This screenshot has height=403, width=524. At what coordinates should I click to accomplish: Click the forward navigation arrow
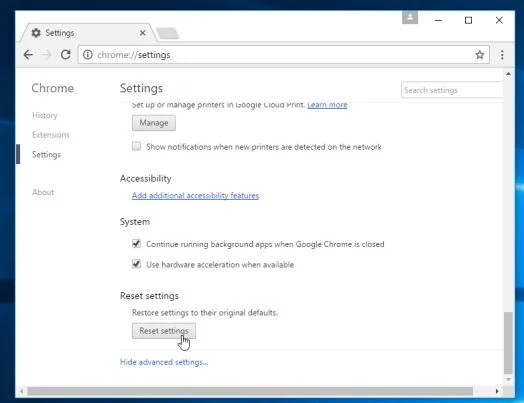(47, 54)
